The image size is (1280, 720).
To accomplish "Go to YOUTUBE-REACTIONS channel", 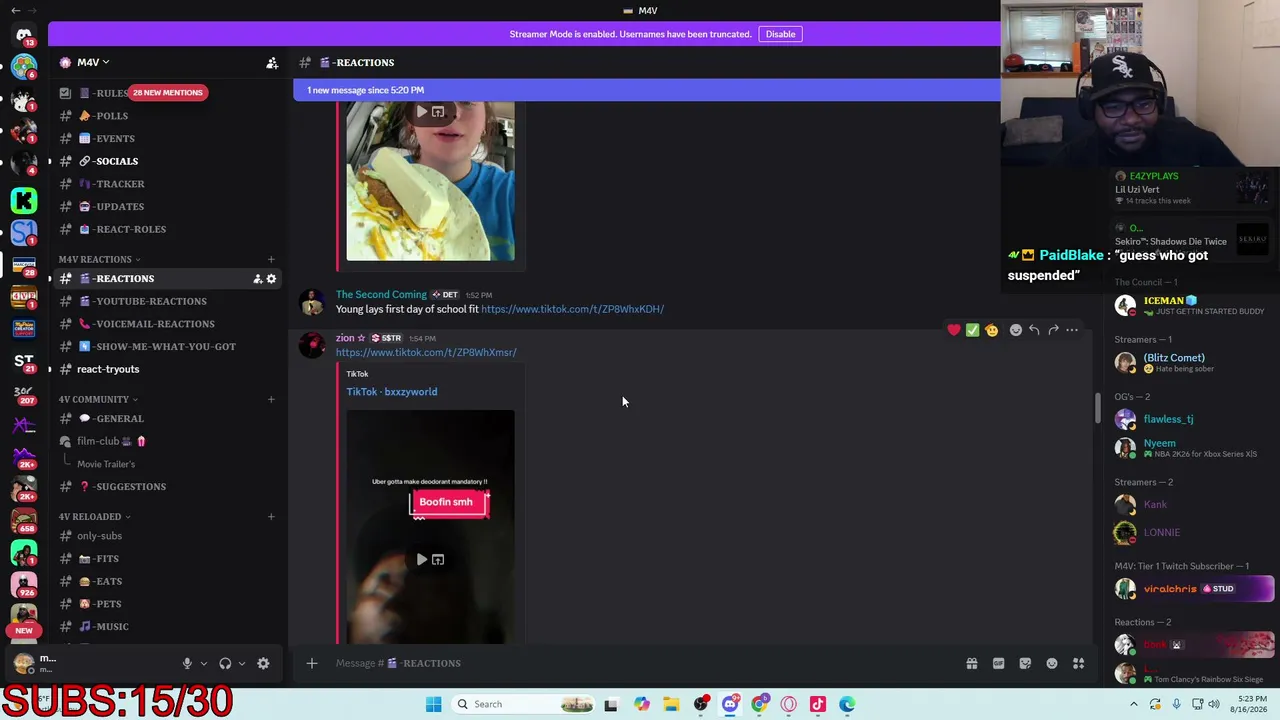I will click(x=166, y=301).
